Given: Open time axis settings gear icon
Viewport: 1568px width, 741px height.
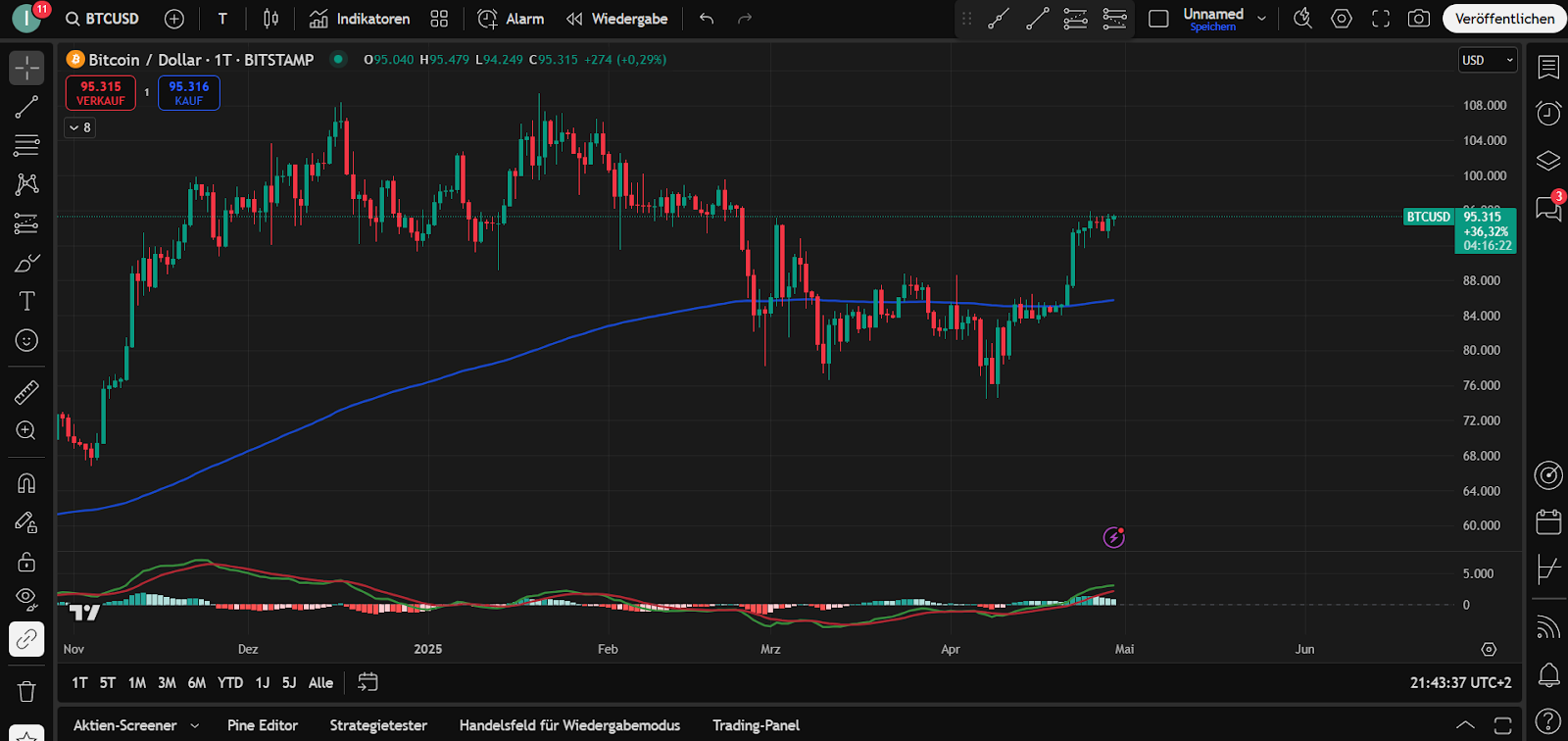Looking at the screenshot, I should coord(1489,649).
